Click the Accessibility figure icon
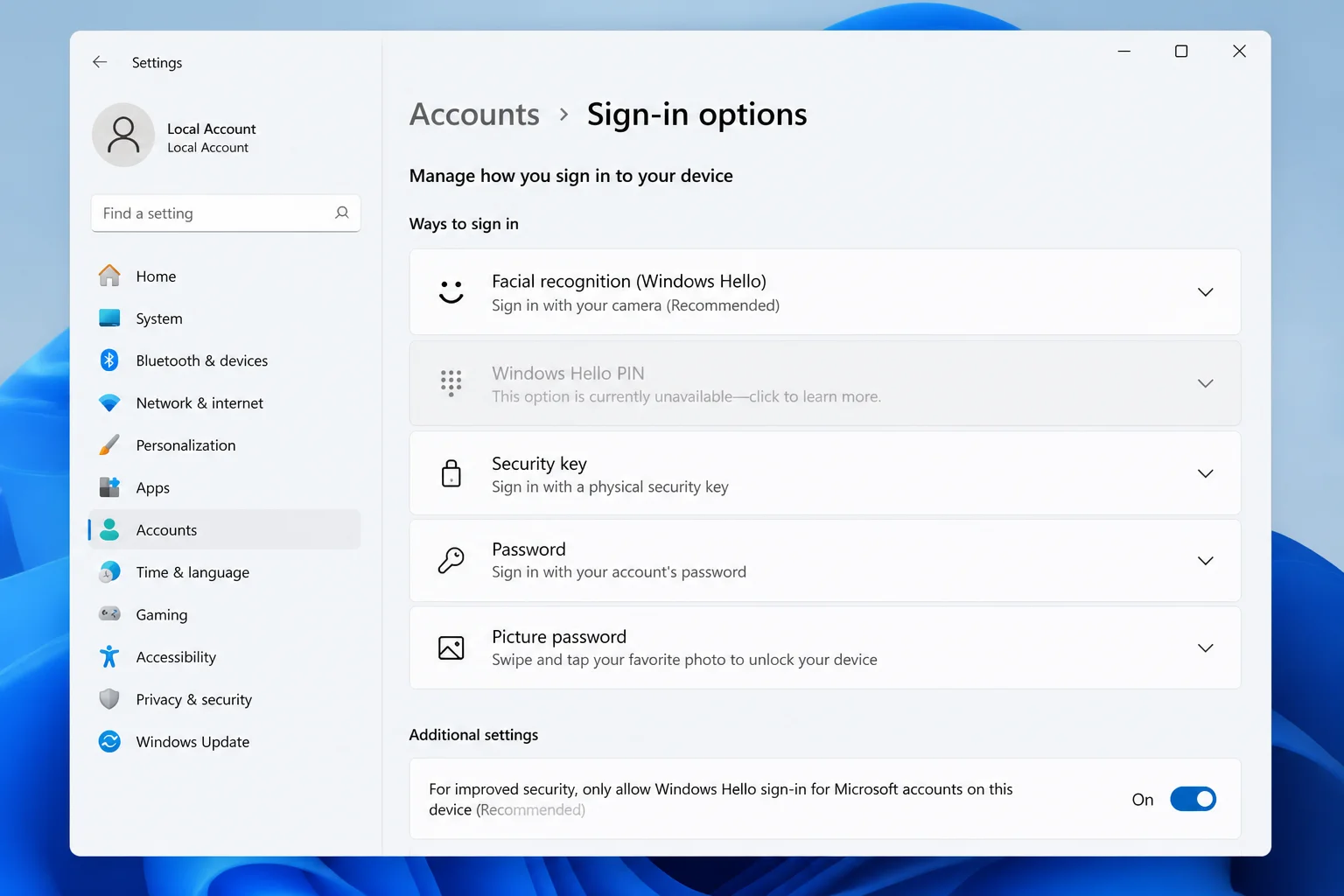Screen dimensions: 1344x896 pyautogui.click(x=109, y=657)
